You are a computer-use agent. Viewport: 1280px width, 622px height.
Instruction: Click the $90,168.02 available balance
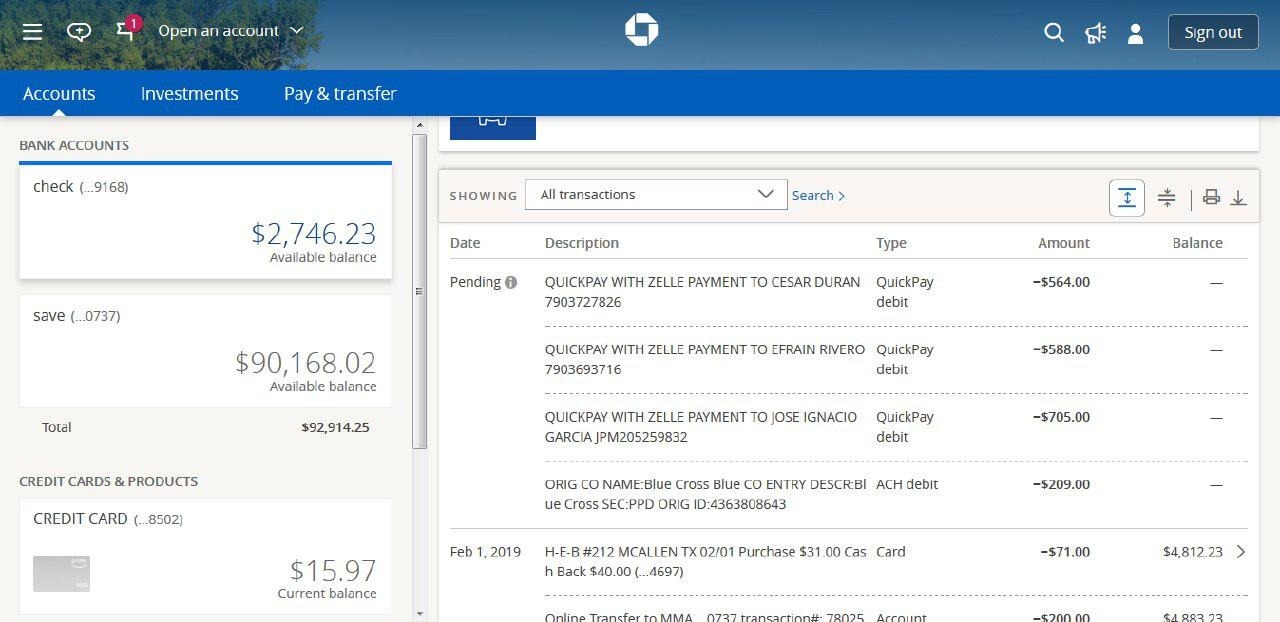(x=306, y=362)
